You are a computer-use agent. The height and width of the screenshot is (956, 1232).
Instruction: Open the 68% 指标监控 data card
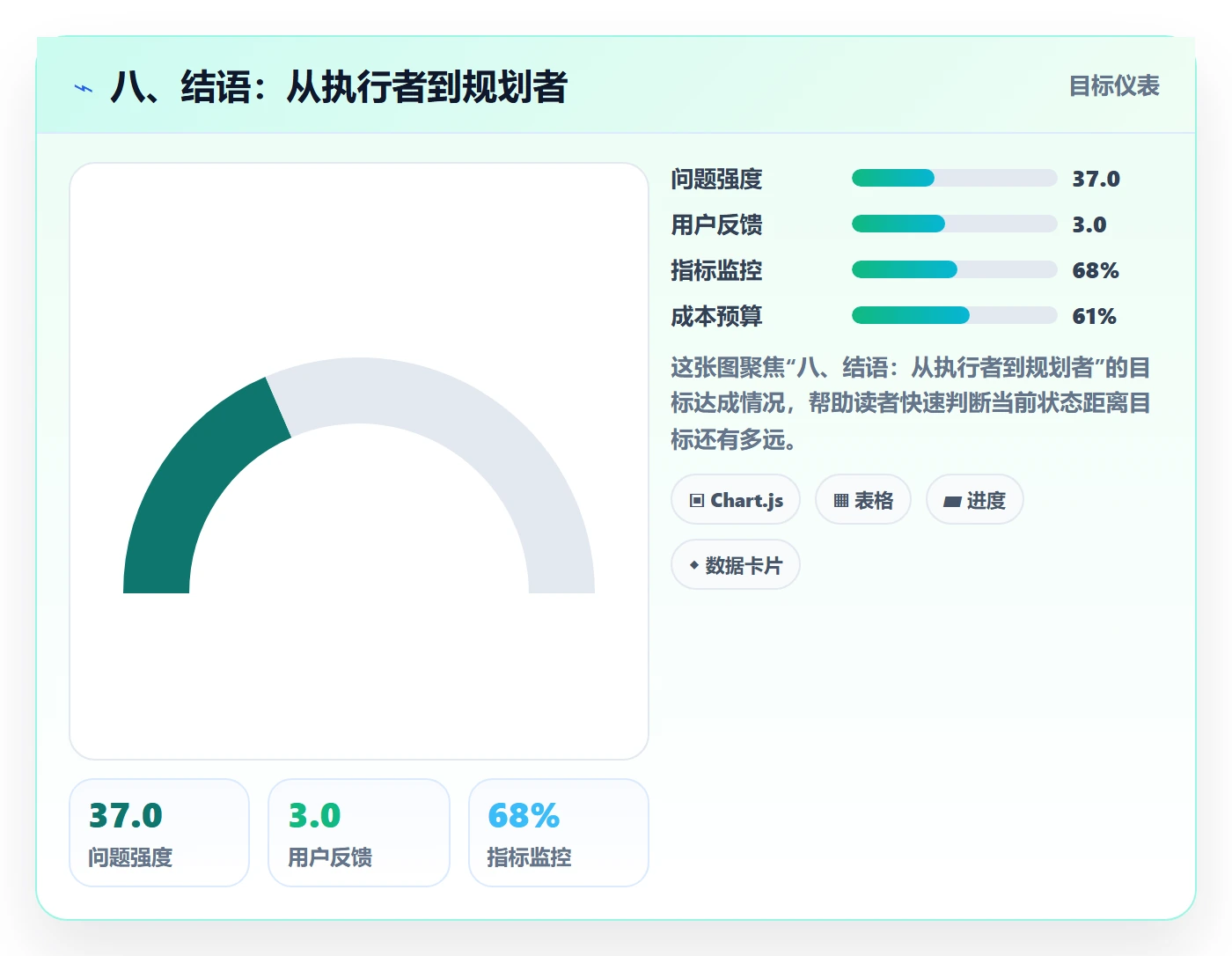coord(559,833)
